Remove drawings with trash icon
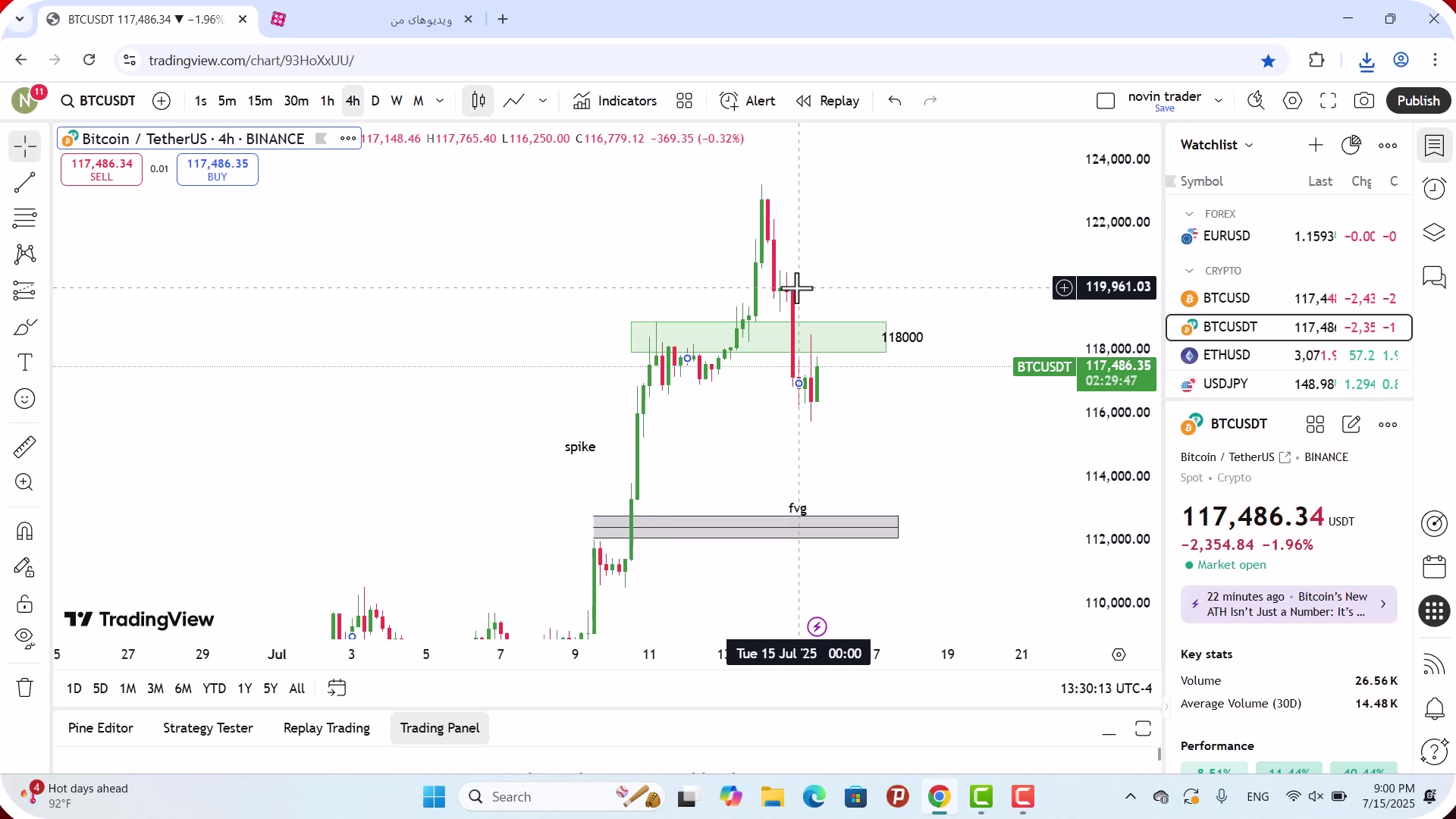Image resolution: width=1456 pixels, height=819 pixels. pos(25,688)
